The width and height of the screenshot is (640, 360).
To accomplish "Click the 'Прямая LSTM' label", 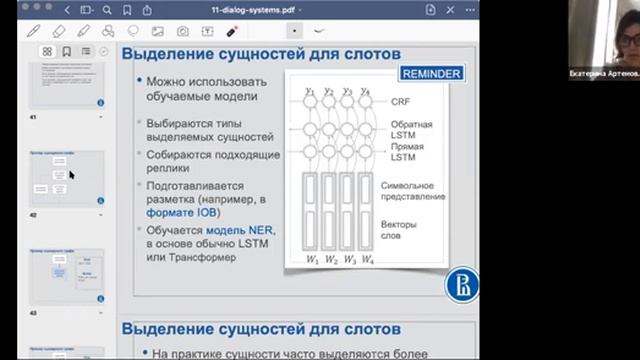I will 407,152.
